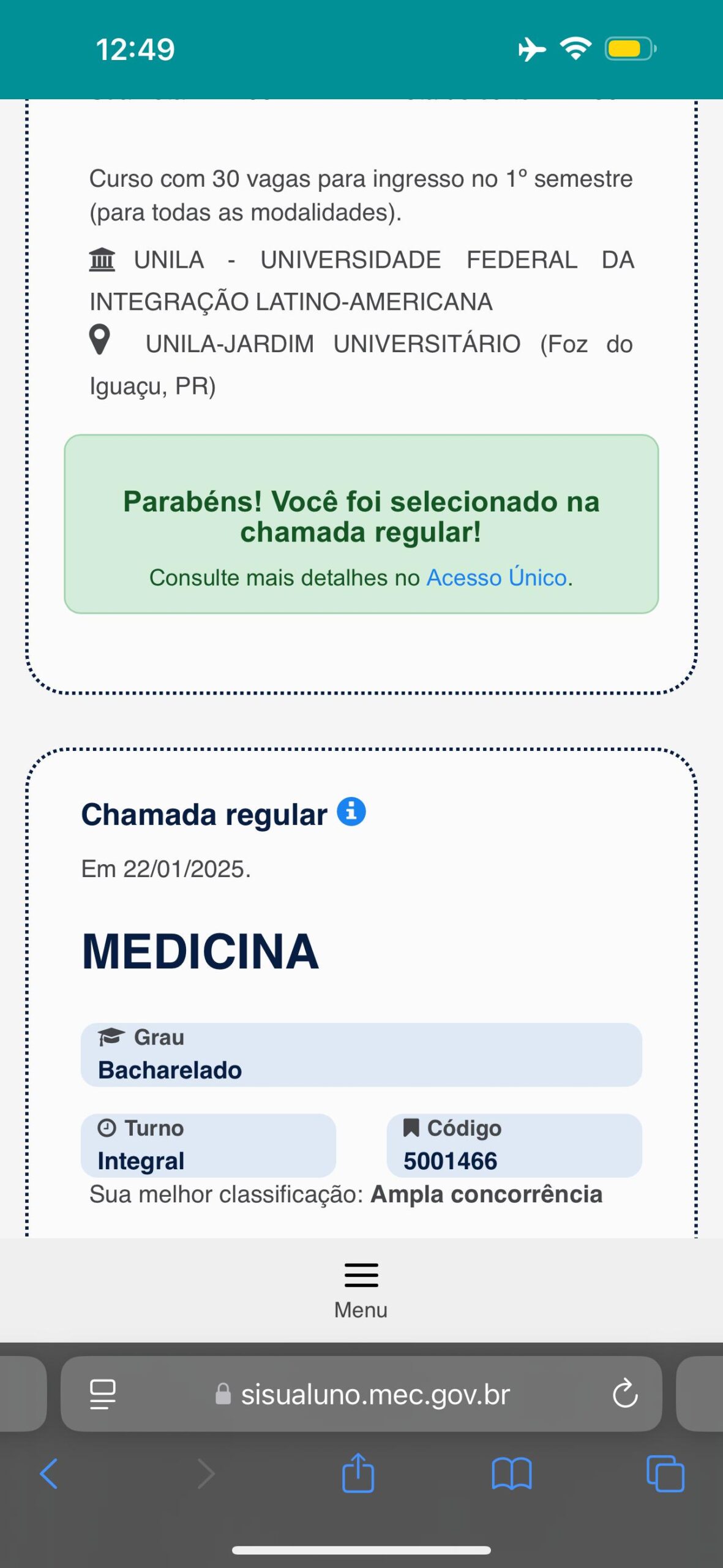Tap the clock icon next to Turno

click(x=107, y=1128)
